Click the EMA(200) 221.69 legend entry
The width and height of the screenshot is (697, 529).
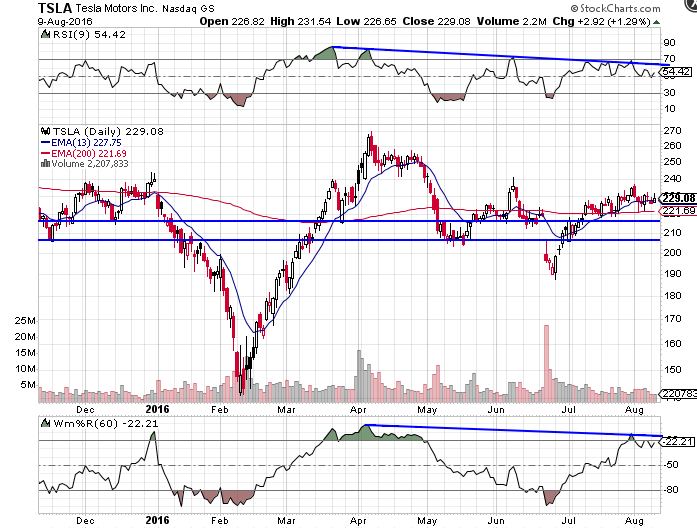(x=89, y=153)
